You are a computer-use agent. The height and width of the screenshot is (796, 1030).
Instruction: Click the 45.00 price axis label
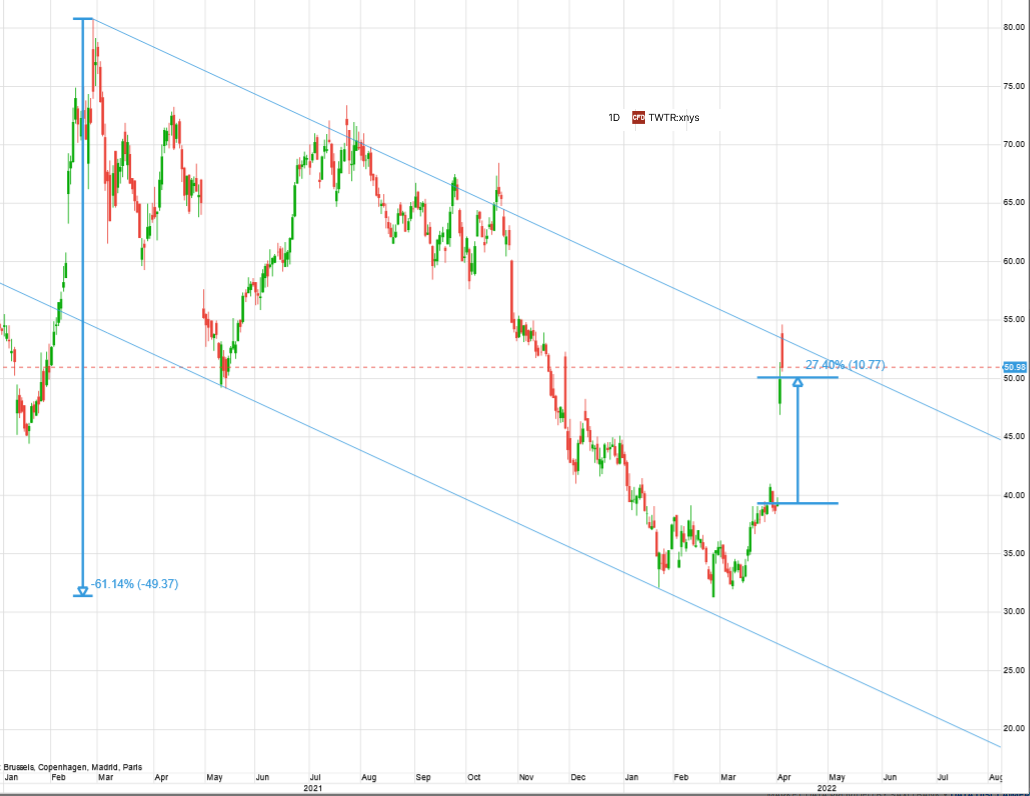[1014, 437]
